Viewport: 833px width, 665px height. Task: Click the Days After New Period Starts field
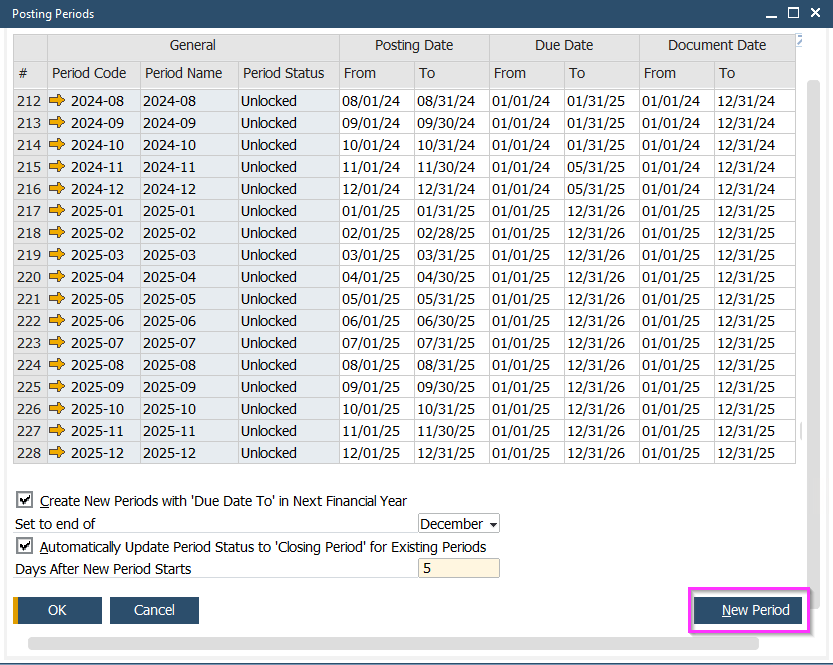pyautogui.click(x=458, y=567)
